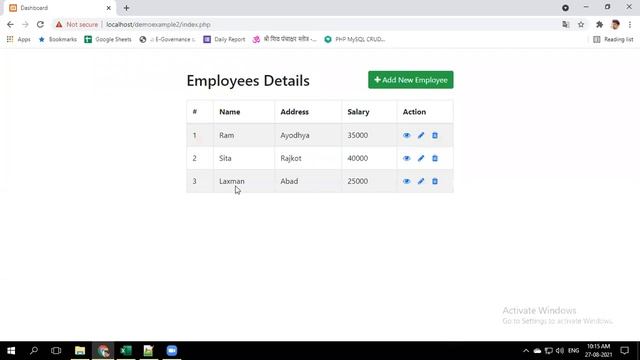Click Add New Employee button
Screen dimensions: 640x360
point(411,80)
